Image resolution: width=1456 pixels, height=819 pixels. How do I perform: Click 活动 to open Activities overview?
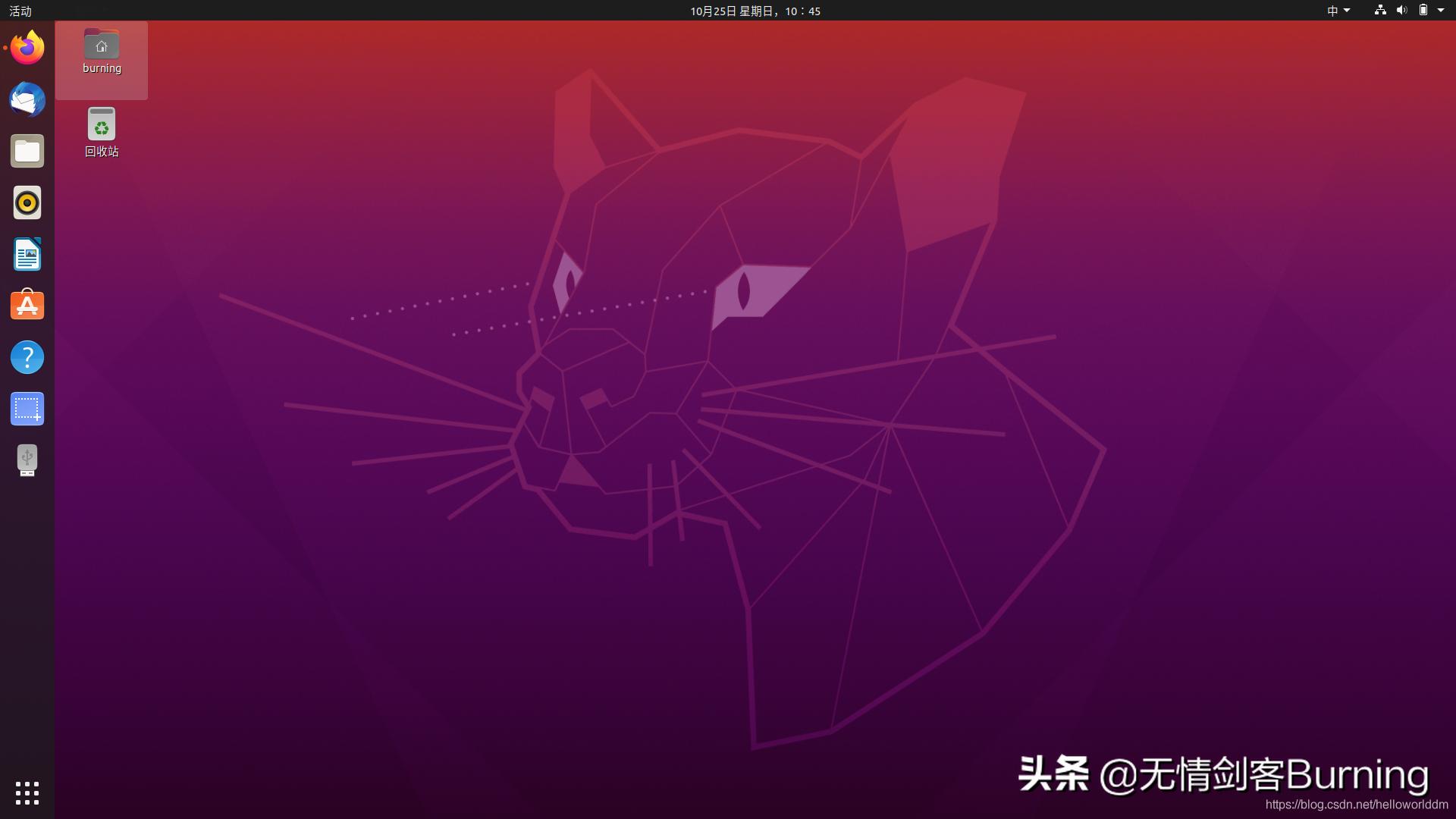[20, 11]
